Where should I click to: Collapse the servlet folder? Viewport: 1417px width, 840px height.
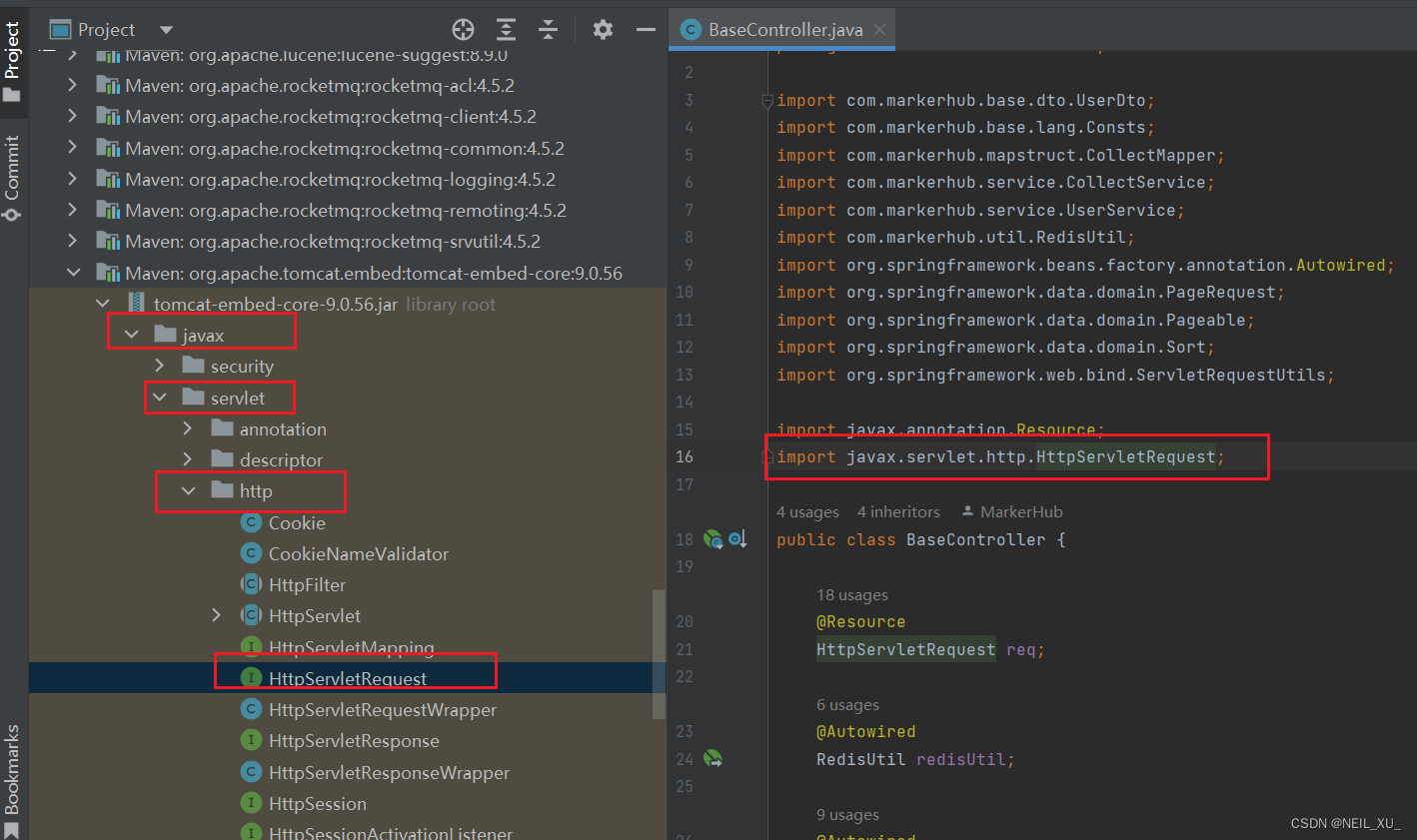point(159,398)
